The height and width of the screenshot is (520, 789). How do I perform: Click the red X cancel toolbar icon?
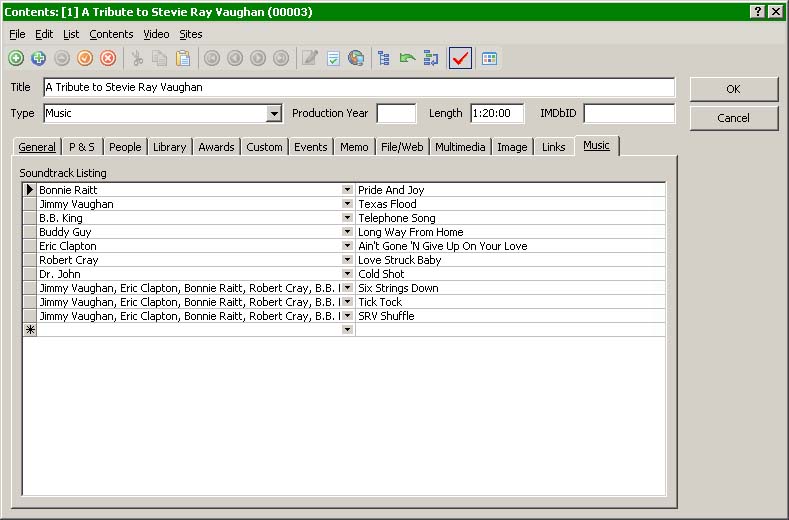pos(108,58)
